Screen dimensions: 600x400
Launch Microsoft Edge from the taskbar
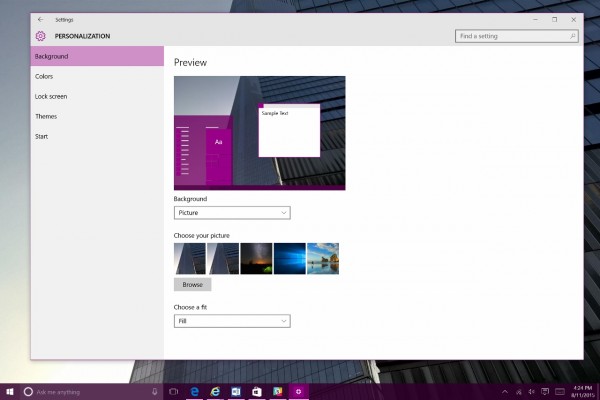[195, 392]
